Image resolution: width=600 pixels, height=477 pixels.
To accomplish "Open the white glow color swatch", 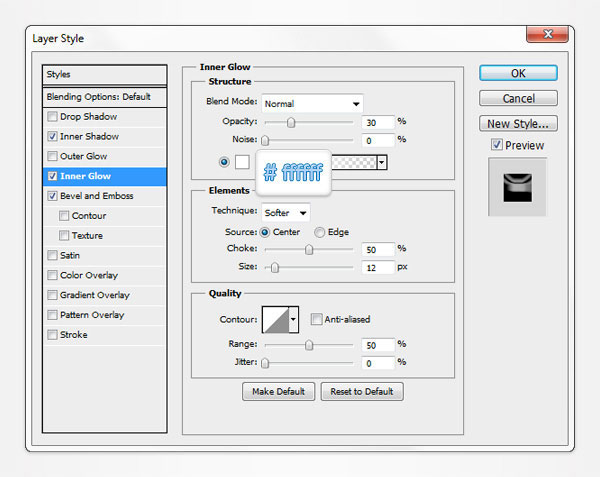I will tap(241, 162).
